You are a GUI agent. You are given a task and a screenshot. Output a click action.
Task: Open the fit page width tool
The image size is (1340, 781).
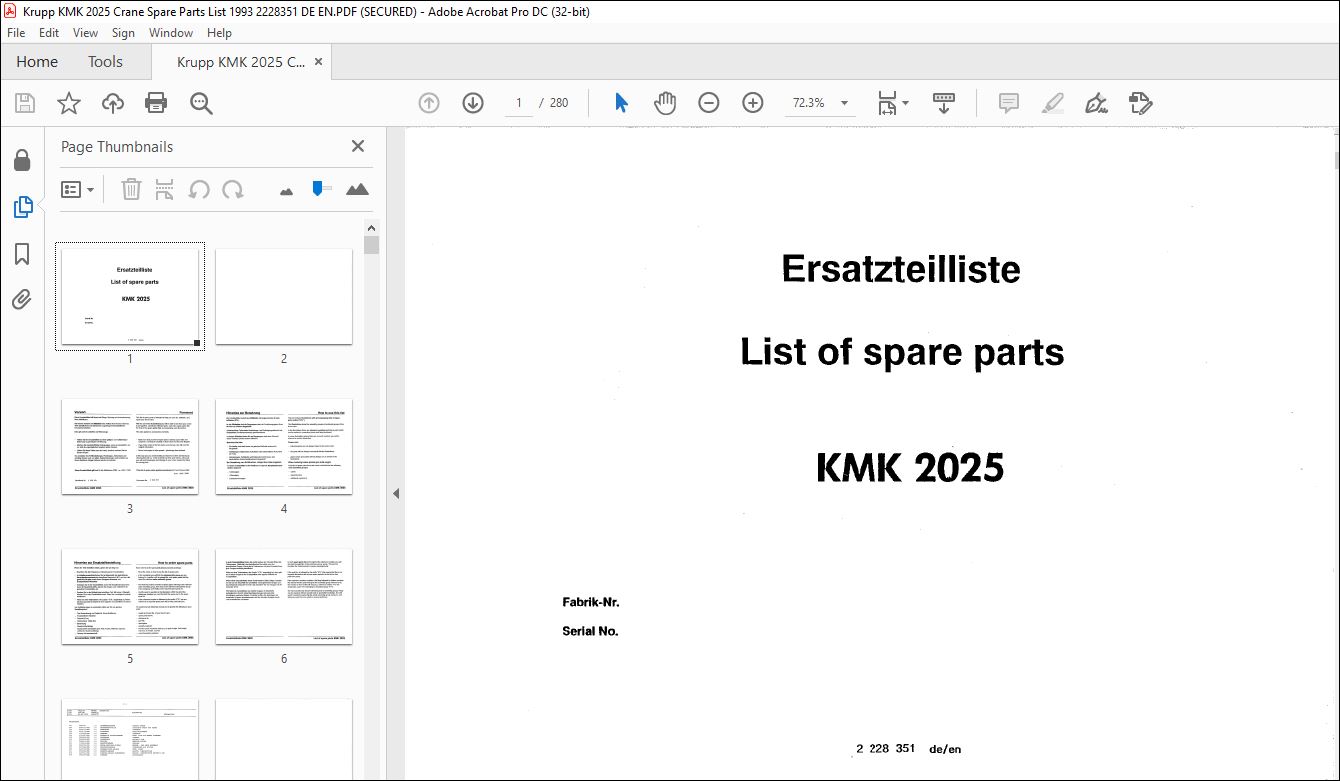point(887,103)
